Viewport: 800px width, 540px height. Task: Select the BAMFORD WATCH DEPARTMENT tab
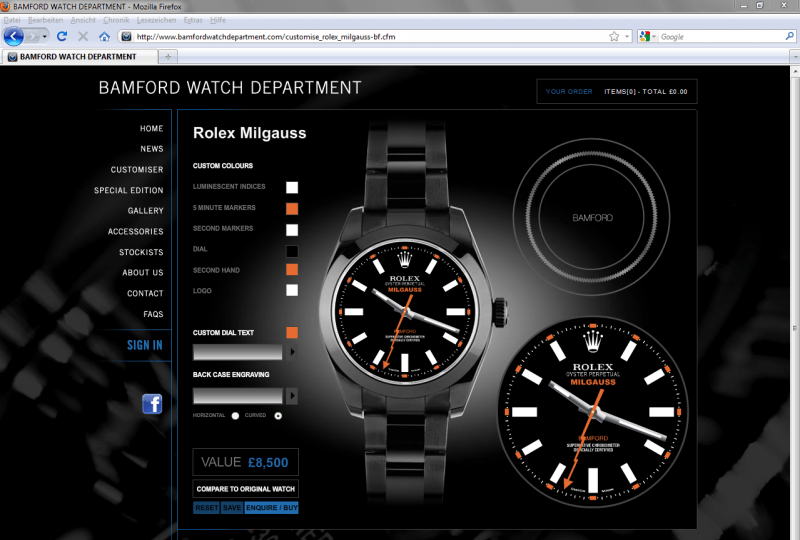[79, 57]
